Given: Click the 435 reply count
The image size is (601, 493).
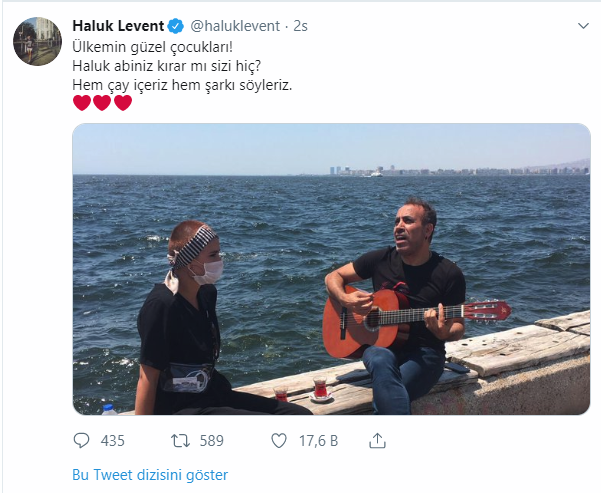Looking at the screenshot, I should pyautogui.click(x=113, y=440).
